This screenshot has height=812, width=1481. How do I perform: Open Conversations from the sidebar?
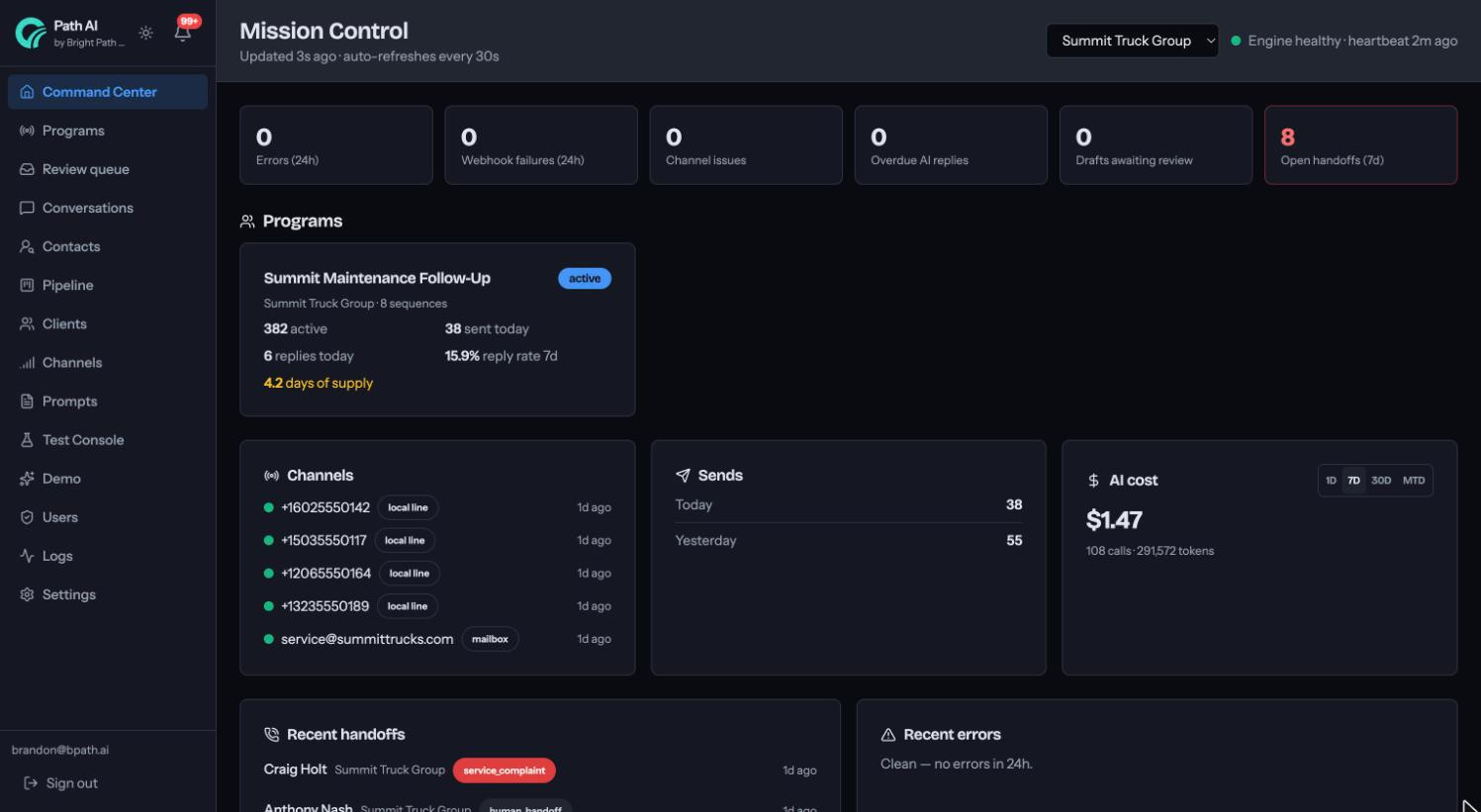(x=108, y=208)
